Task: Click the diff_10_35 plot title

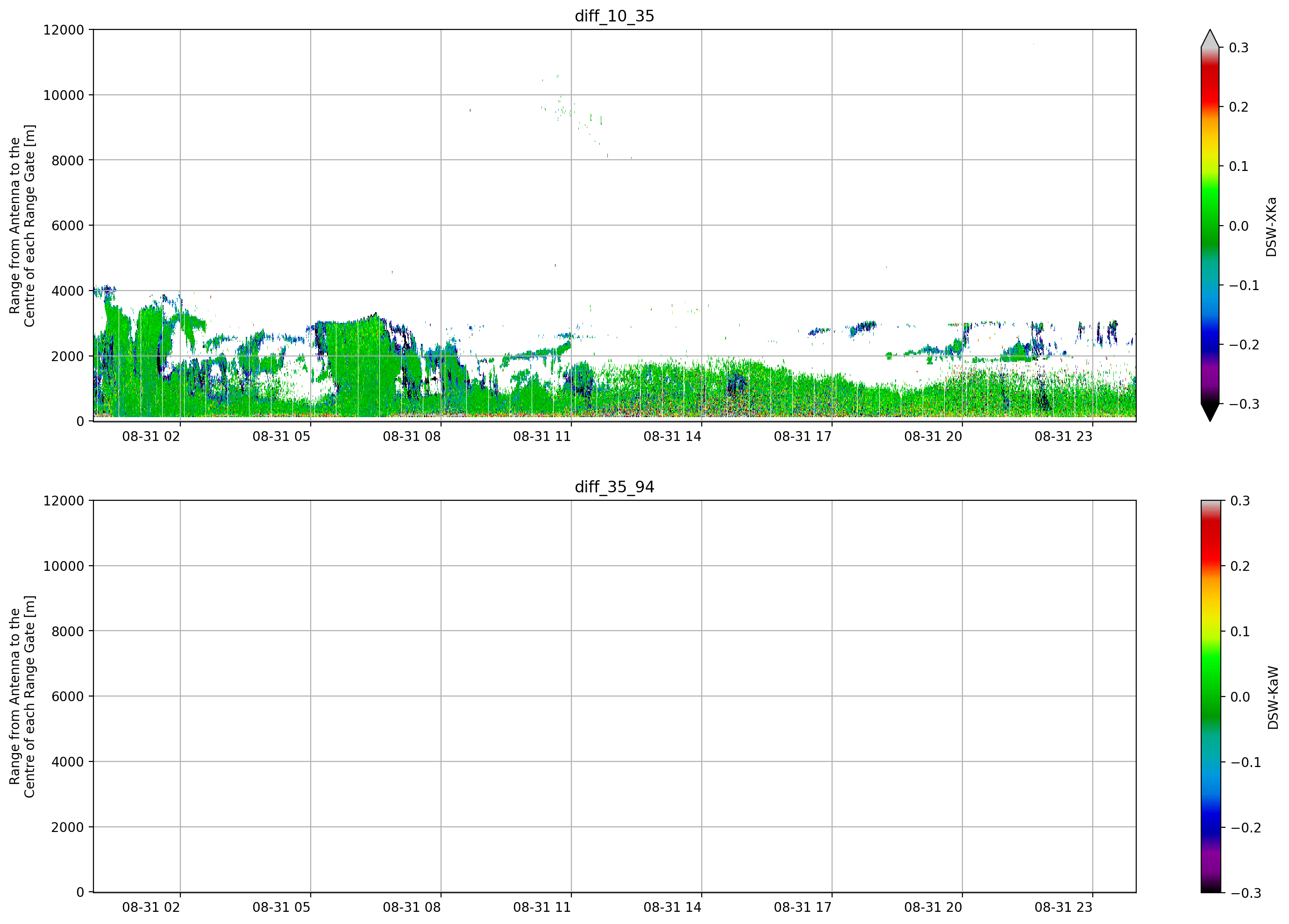Action: [x=614, y=16]
